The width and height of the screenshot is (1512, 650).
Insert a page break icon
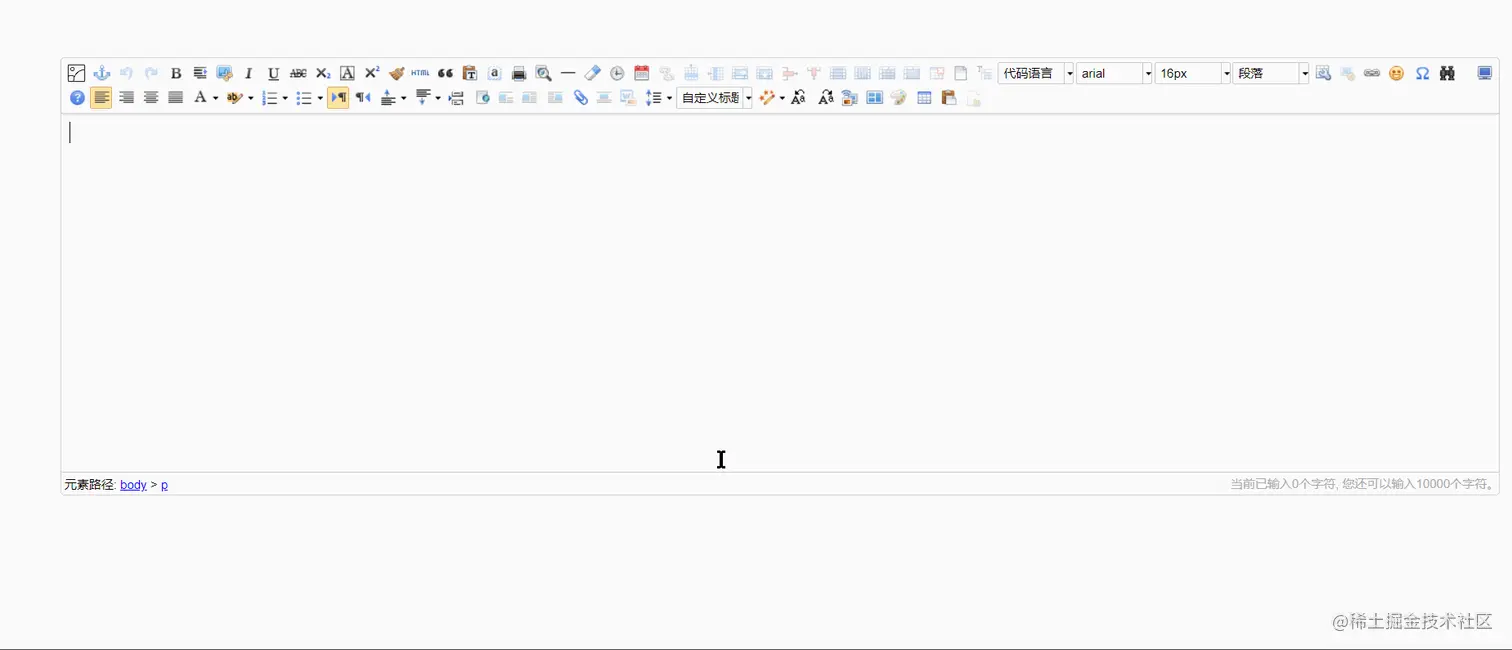(x=456, y=97)
